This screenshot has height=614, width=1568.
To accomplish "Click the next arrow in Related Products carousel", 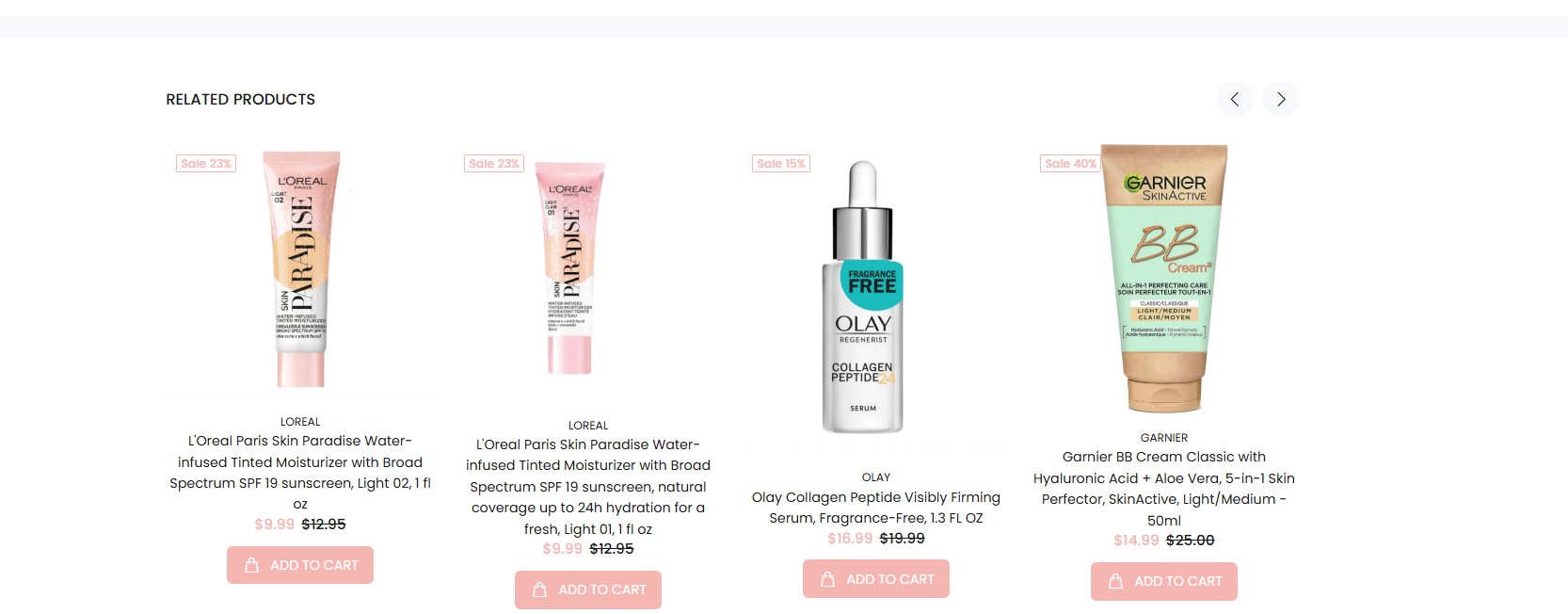I will [x=1281, y=99].
